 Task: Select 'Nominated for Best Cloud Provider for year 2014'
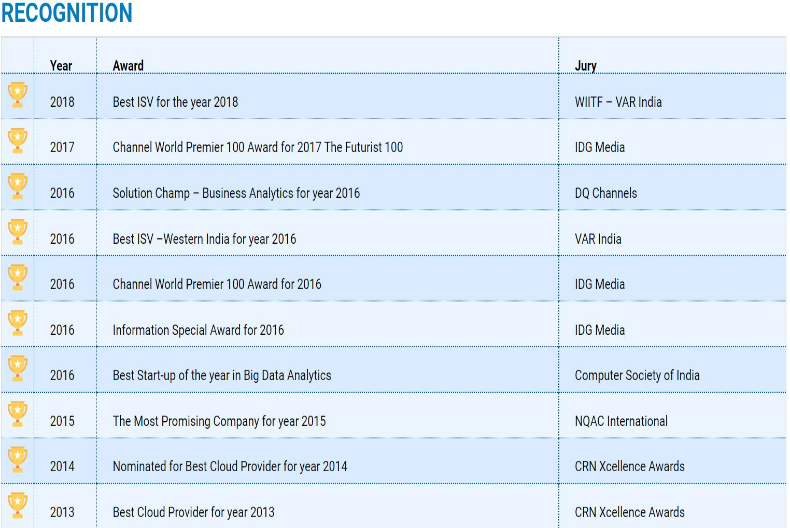tap(230, 466)
